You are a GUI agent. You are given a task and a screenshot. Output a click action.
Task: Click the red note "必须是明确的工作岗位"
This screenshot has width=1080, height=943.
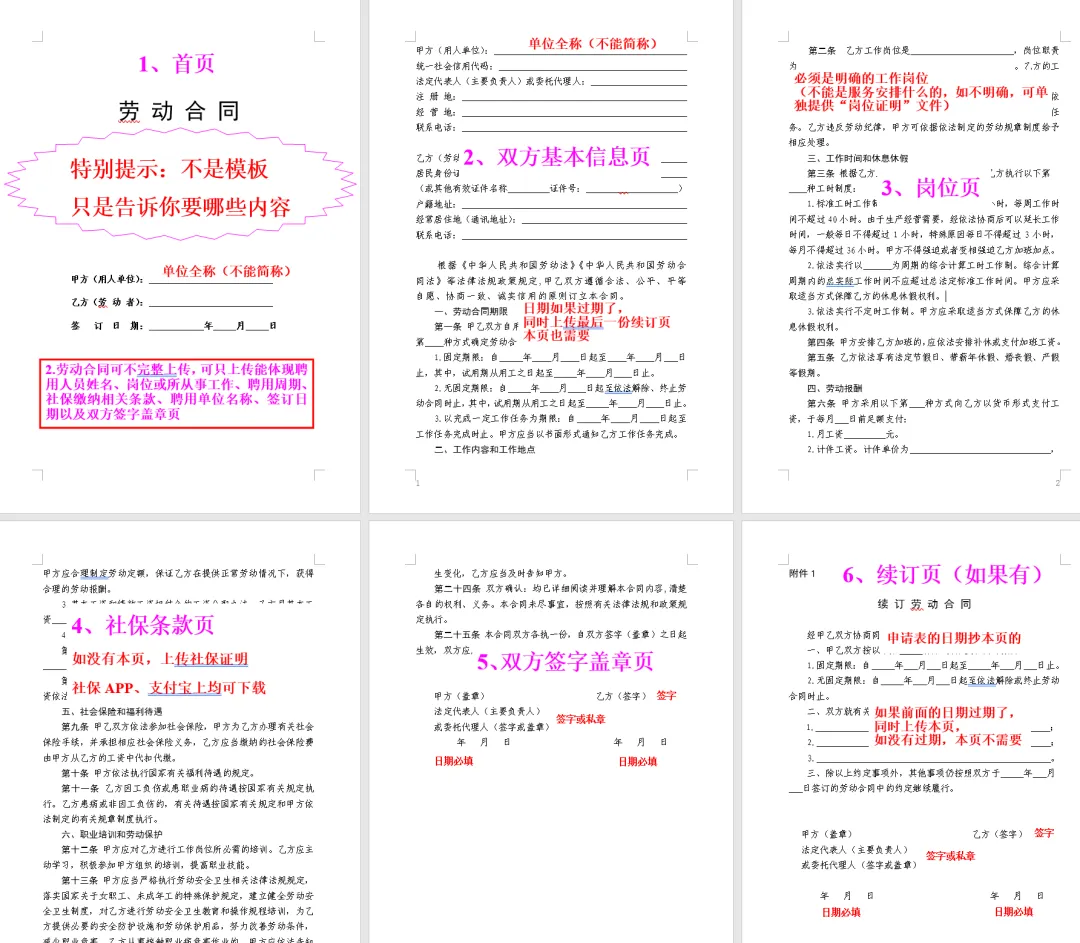pyautogui.click(x=861, y=78)
